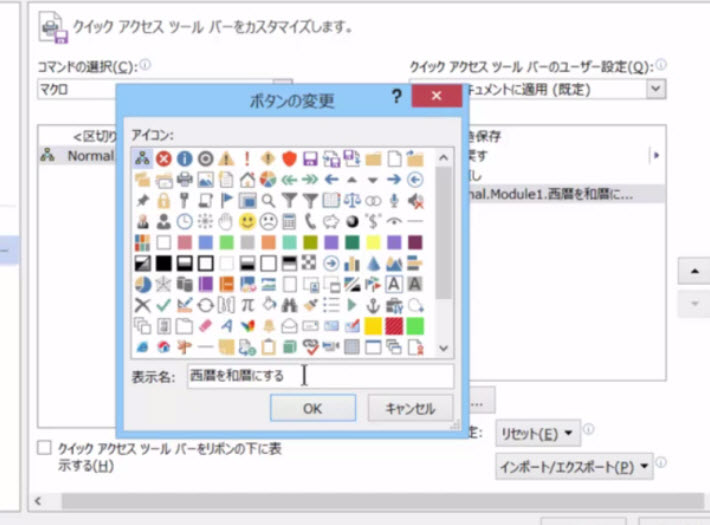Pick the printer icon
710x525 pixels.
point(184,180)
